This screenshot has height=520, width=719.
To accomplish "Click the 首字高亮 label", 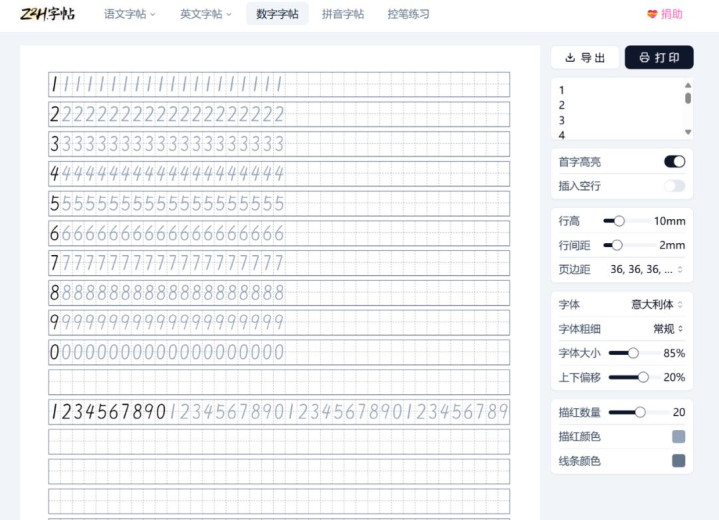I will (x=579, y=162).
